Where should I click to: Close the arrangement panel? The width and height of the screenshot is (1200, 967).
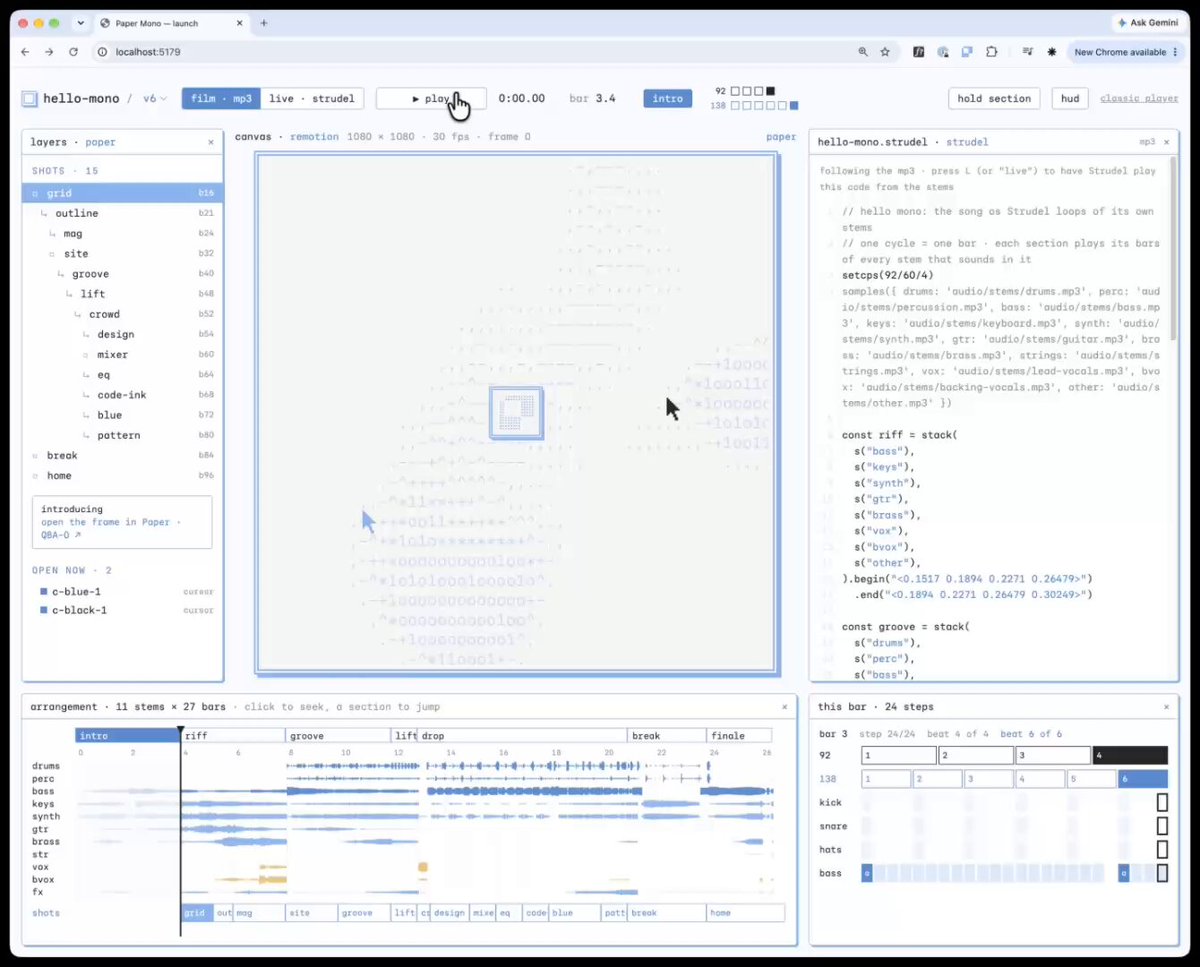tap(785, 707)
